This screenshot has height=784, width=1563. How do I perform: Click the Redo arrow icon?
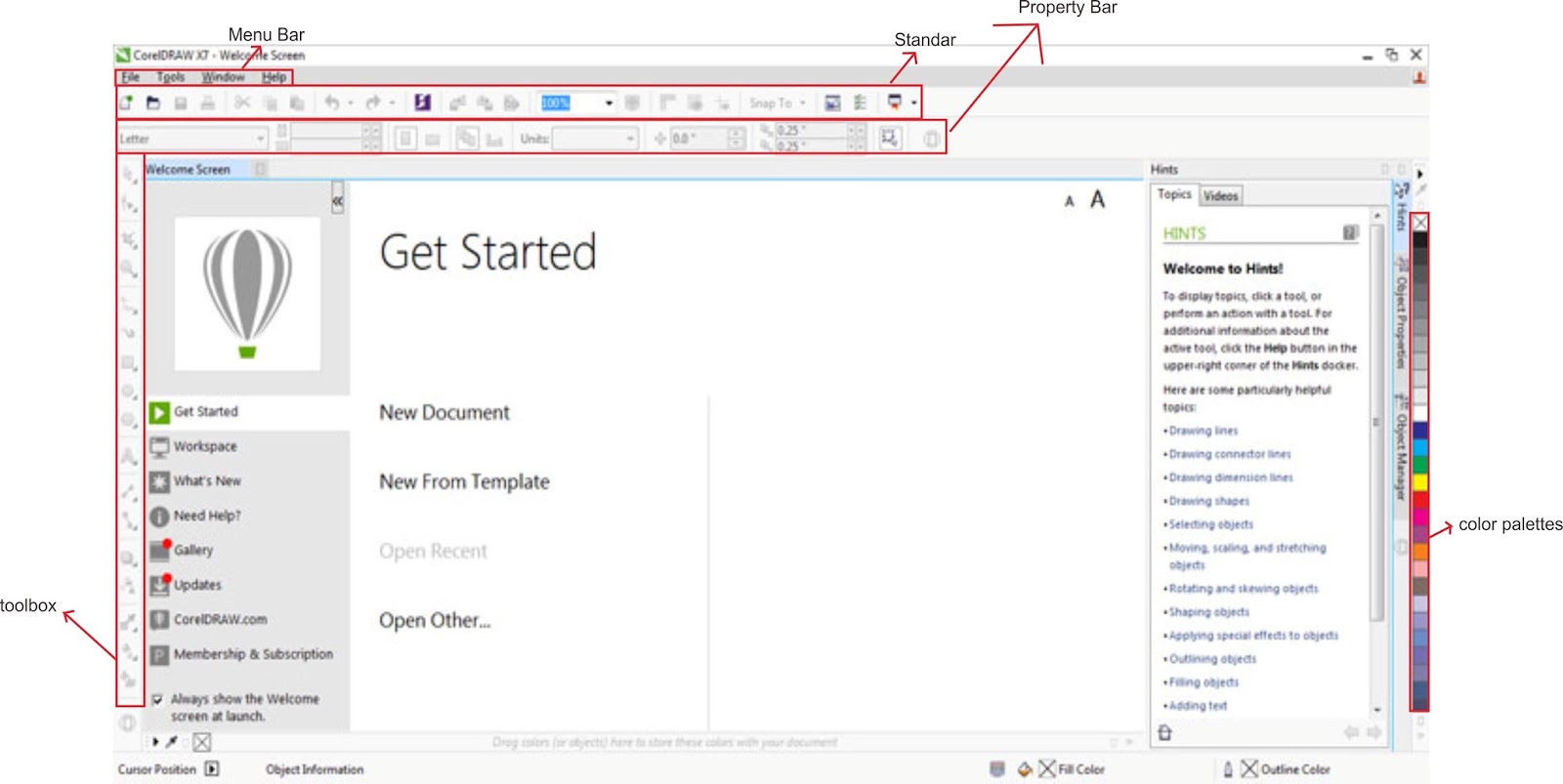point(372,103)
